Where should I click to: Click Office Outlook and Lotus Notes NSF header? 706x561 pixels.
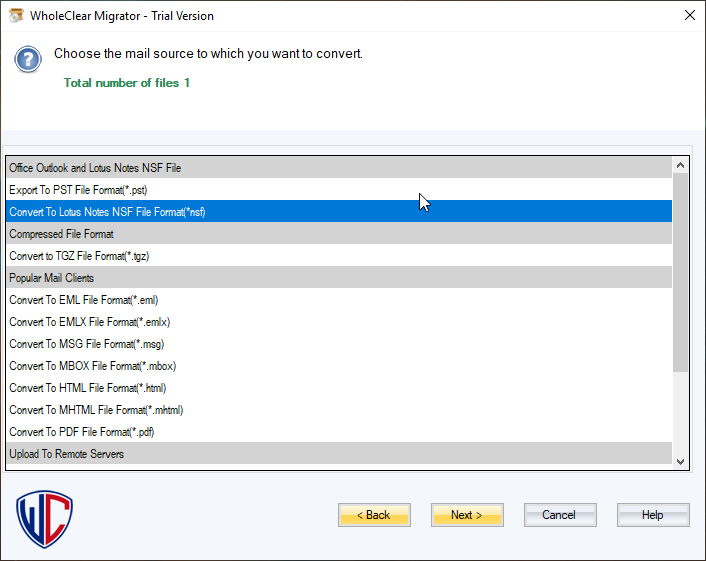click(339, 168)
